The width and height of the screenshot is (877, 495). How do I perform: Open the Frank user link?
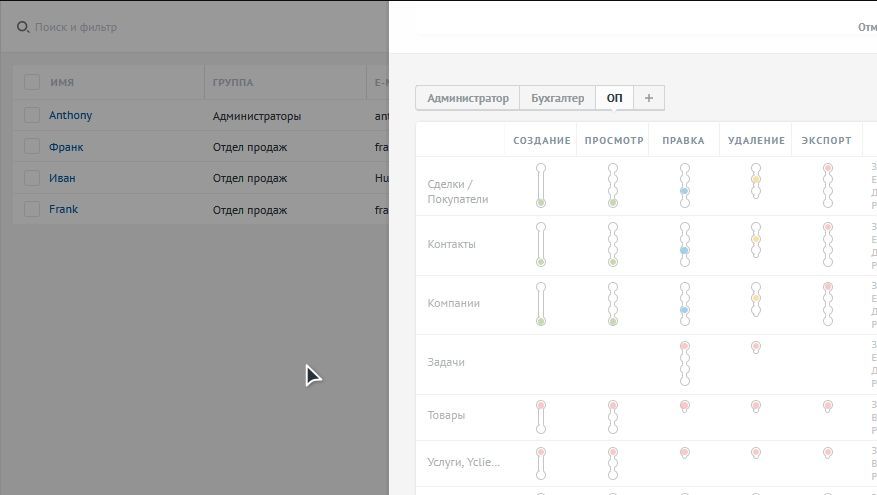pos(63,209)
